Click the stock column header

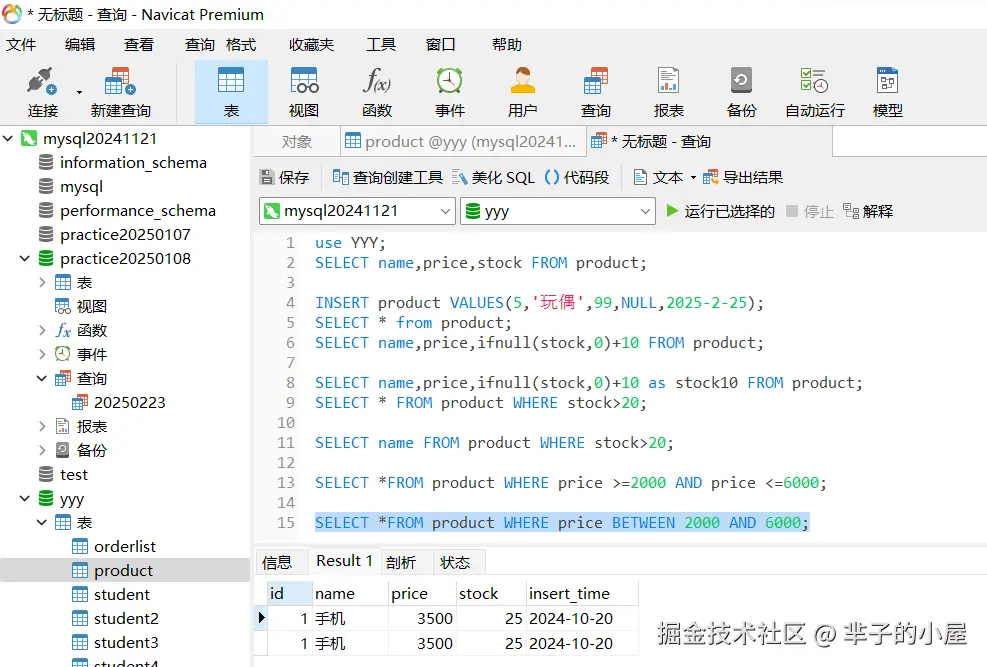tap(491, 593)
